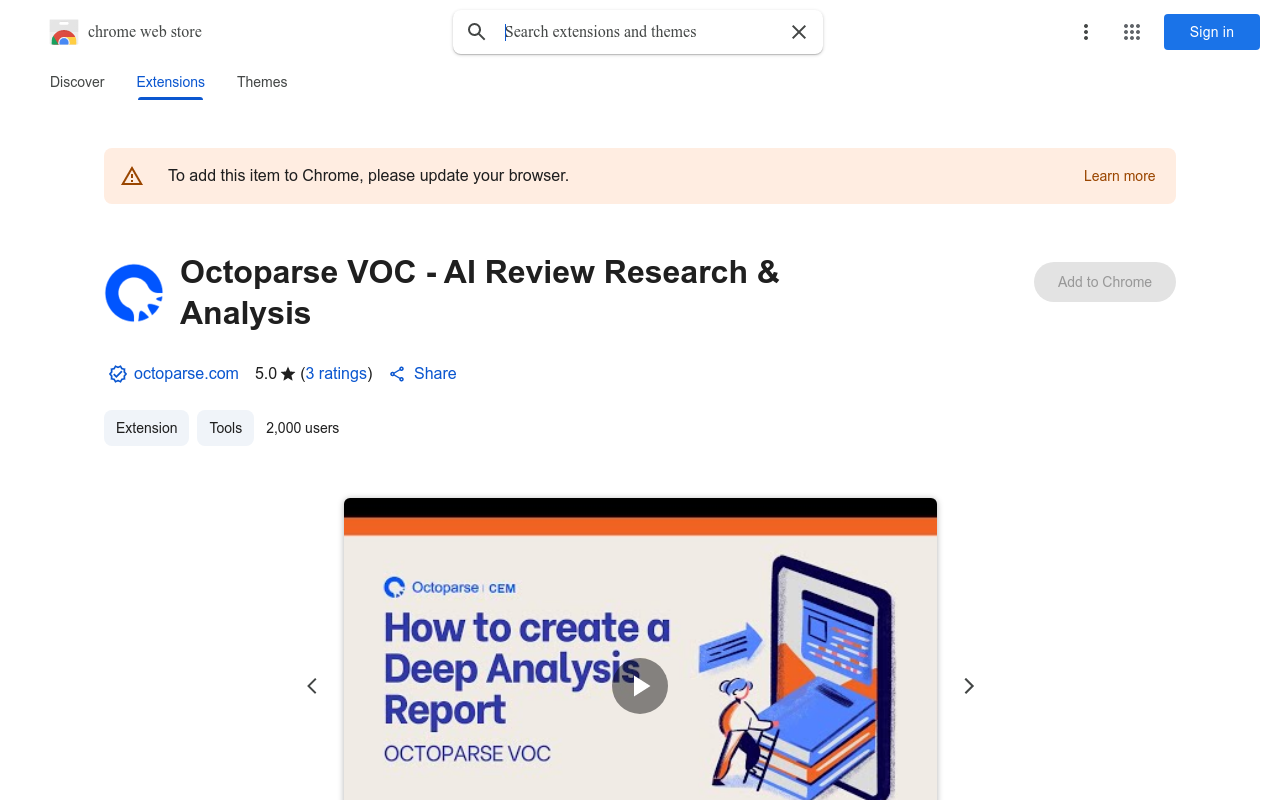Viewport: 1280px width, 800px height.
Task: Click the update your browser warning text
Action: [368, 176]
